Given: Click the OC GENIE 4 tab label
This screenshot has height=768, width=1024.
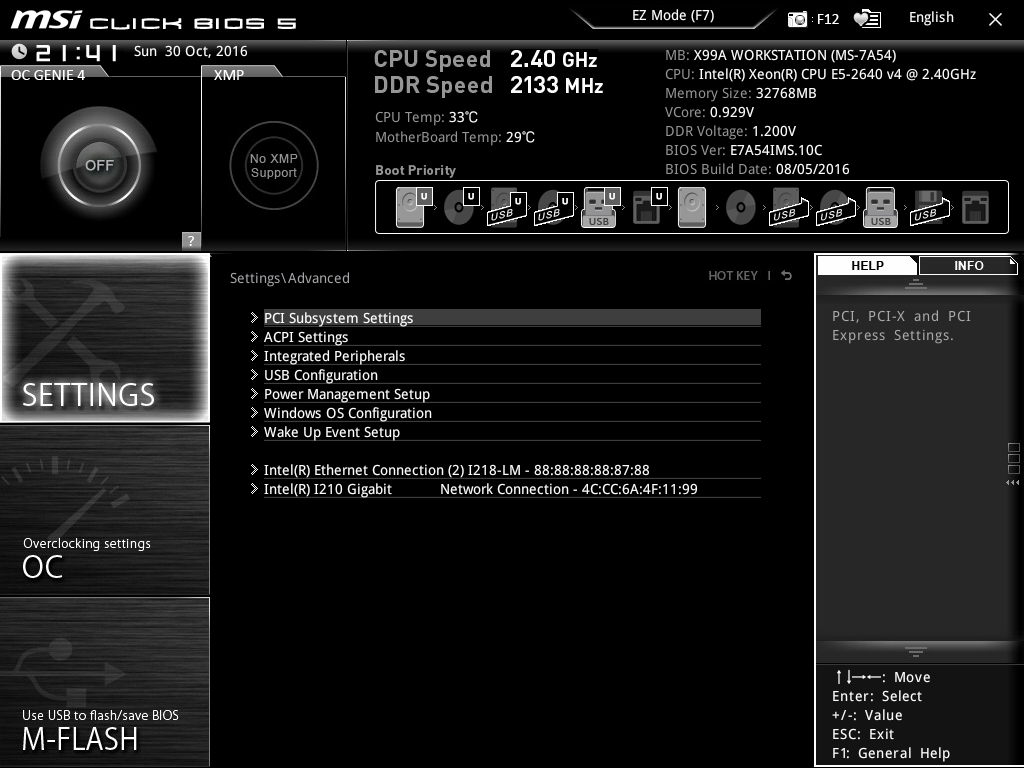Looking at the screenshot, I should tap(48, 75).
